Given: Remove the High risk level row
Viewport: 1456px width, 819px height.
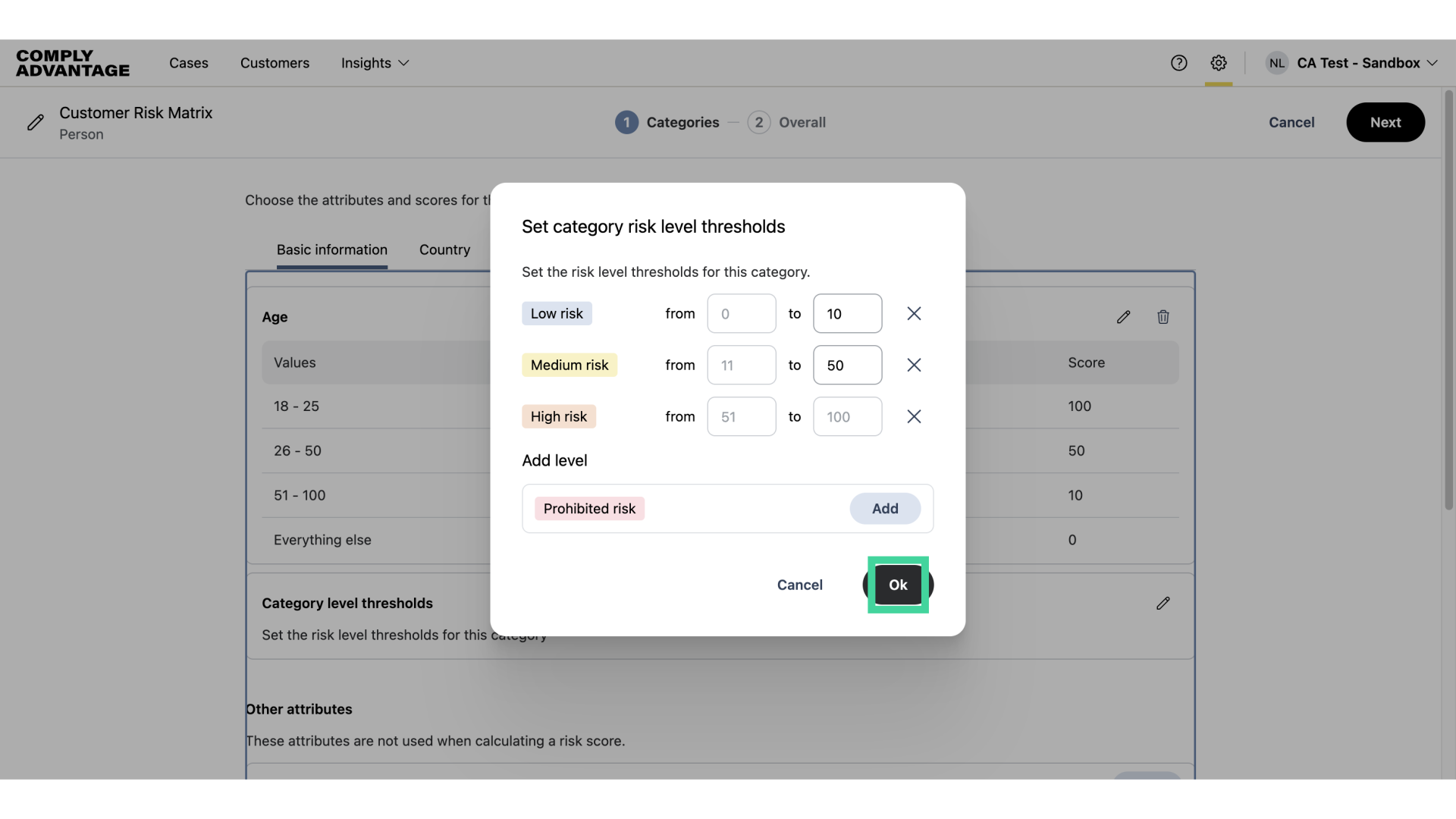Looking at the screenshot, I should pos(914,417).
